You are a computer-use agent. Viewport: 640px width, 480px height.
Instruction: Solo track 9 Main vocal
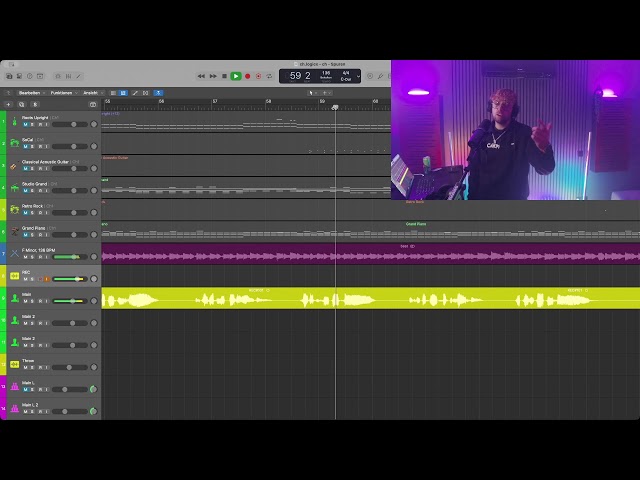pyautogui.click(x=32, y=301)
